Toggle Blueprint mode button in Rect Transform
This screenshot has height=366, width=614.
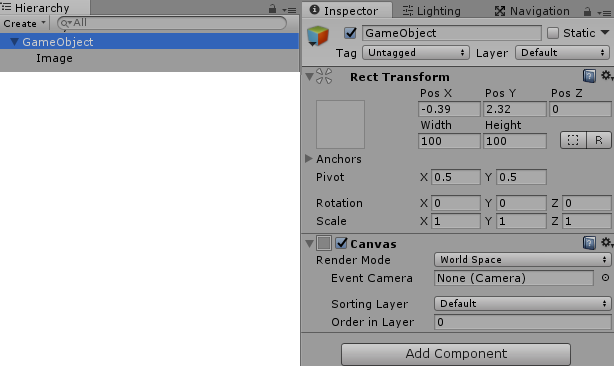tap(573, 140)
